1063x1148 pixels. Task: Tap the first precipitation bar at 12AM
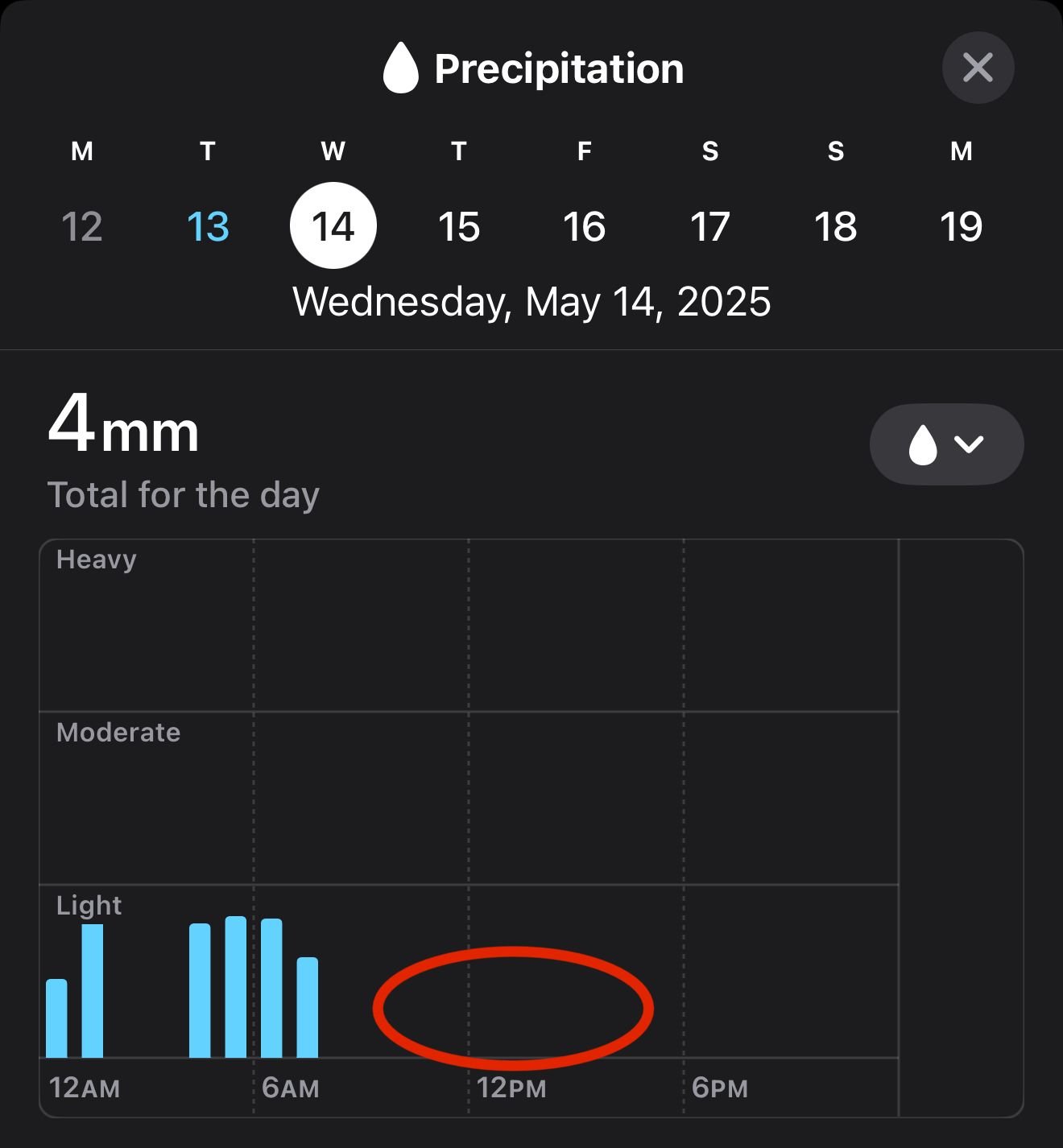click(x=56, y=1018)
